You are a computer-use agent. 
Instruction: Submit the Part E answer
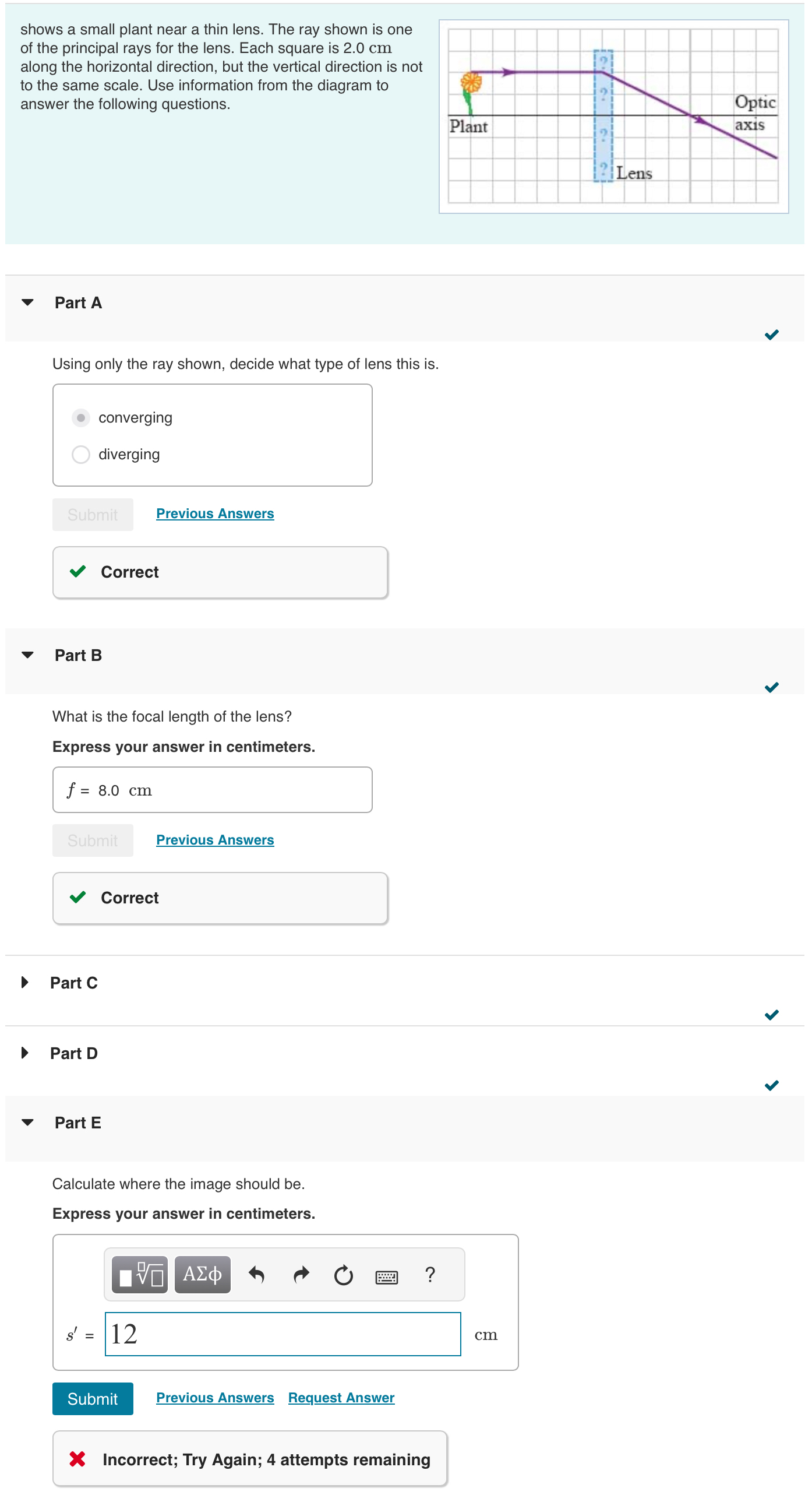coord(93,1399)
